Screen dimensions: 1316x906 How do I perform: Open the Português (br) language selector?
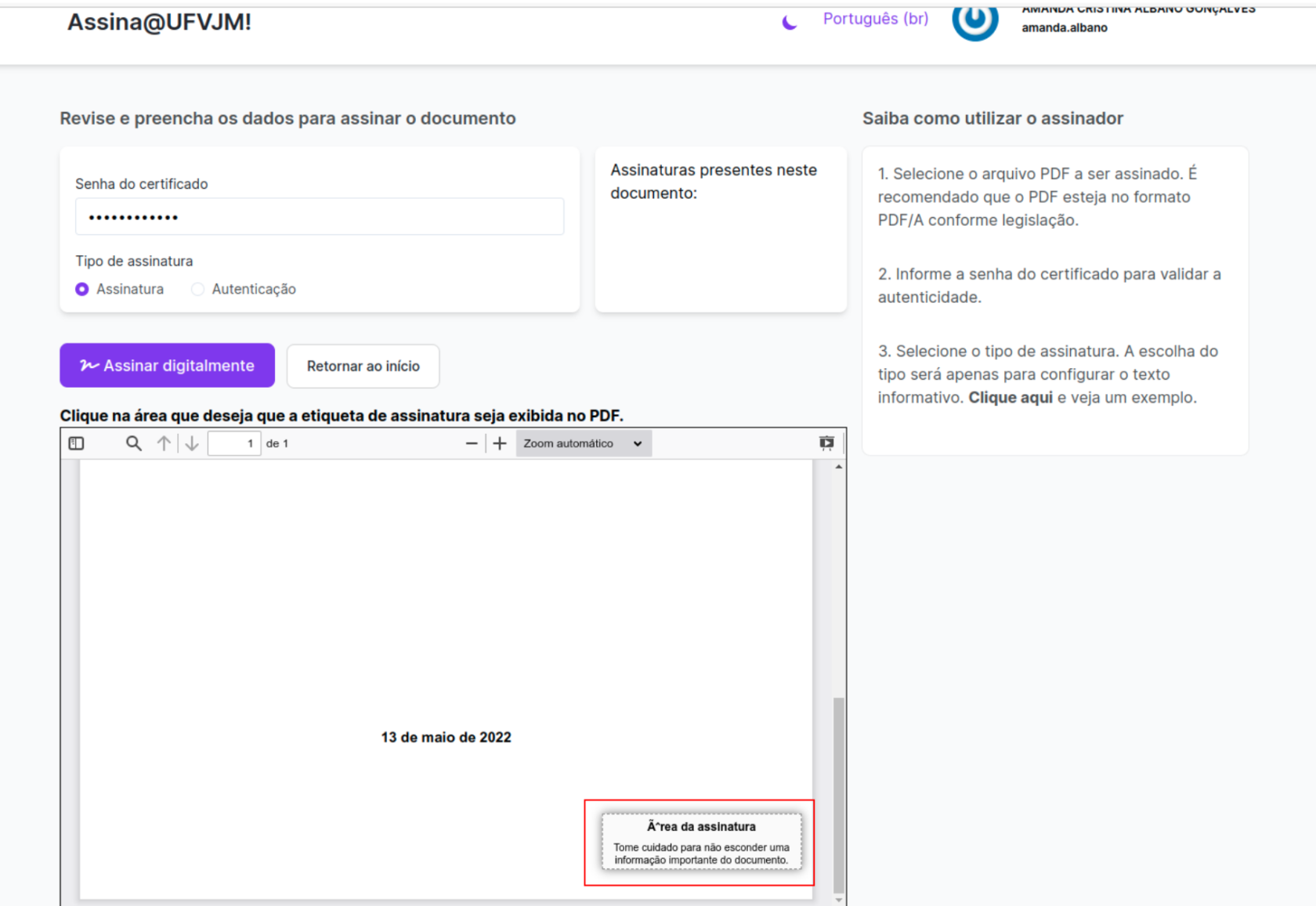tap(875, 19)
